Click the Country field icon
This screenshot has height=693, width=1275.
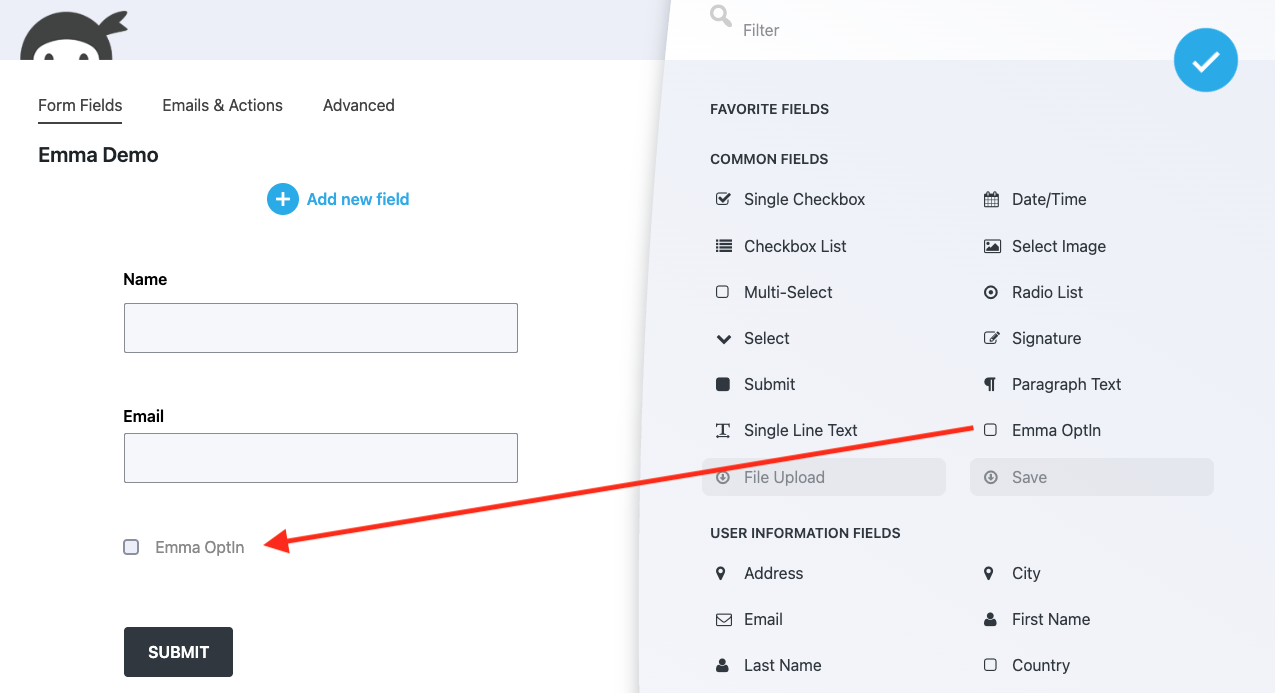991,665
